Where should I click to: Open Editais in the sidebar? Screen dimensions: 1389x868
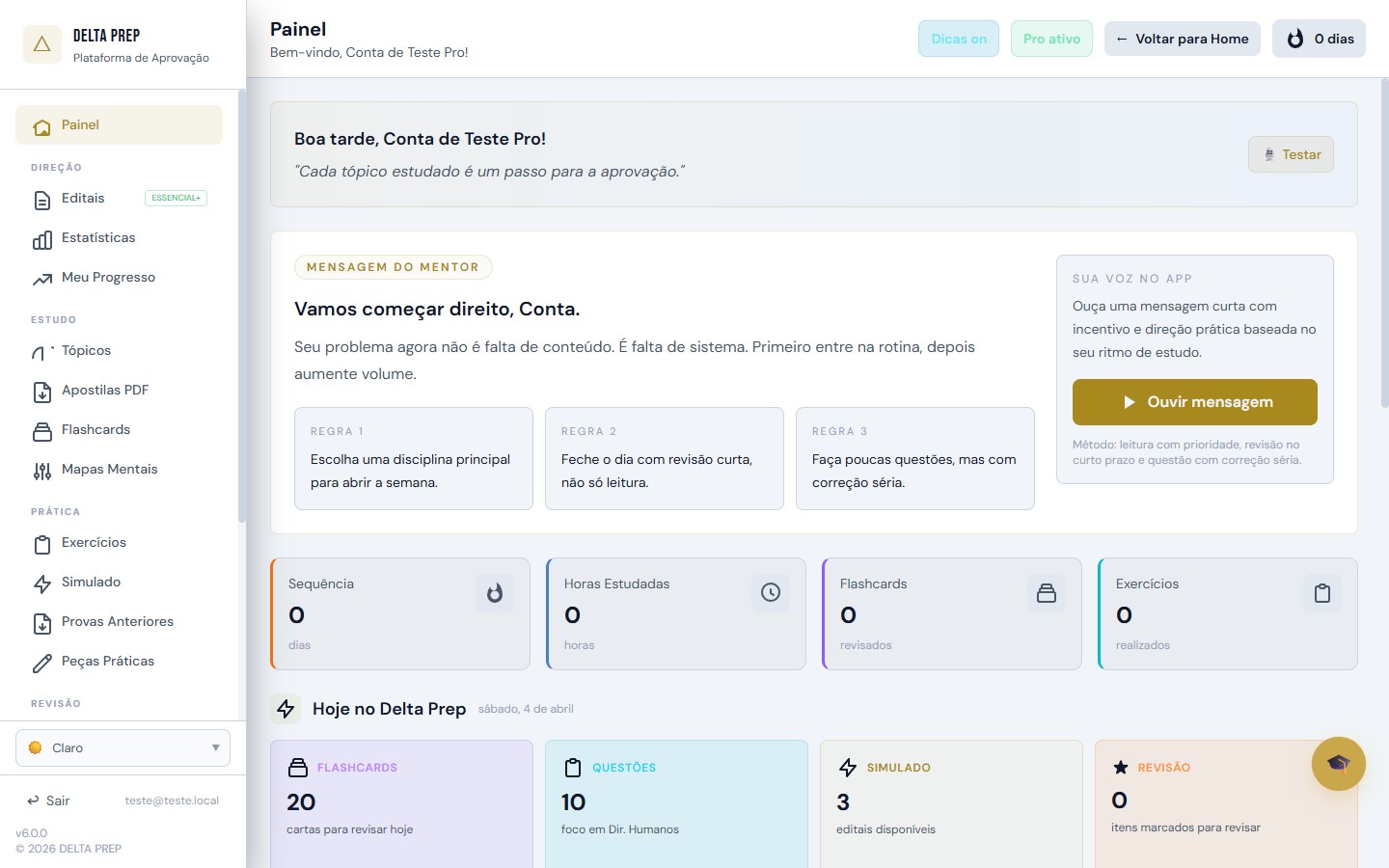click(x=83, y=199)
